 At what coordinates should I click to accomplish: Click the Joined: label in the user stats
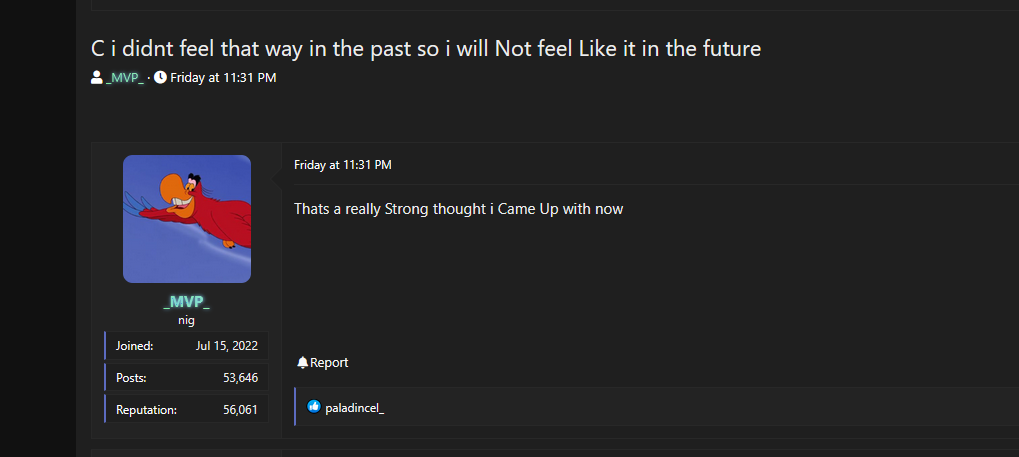coord(134,346)
